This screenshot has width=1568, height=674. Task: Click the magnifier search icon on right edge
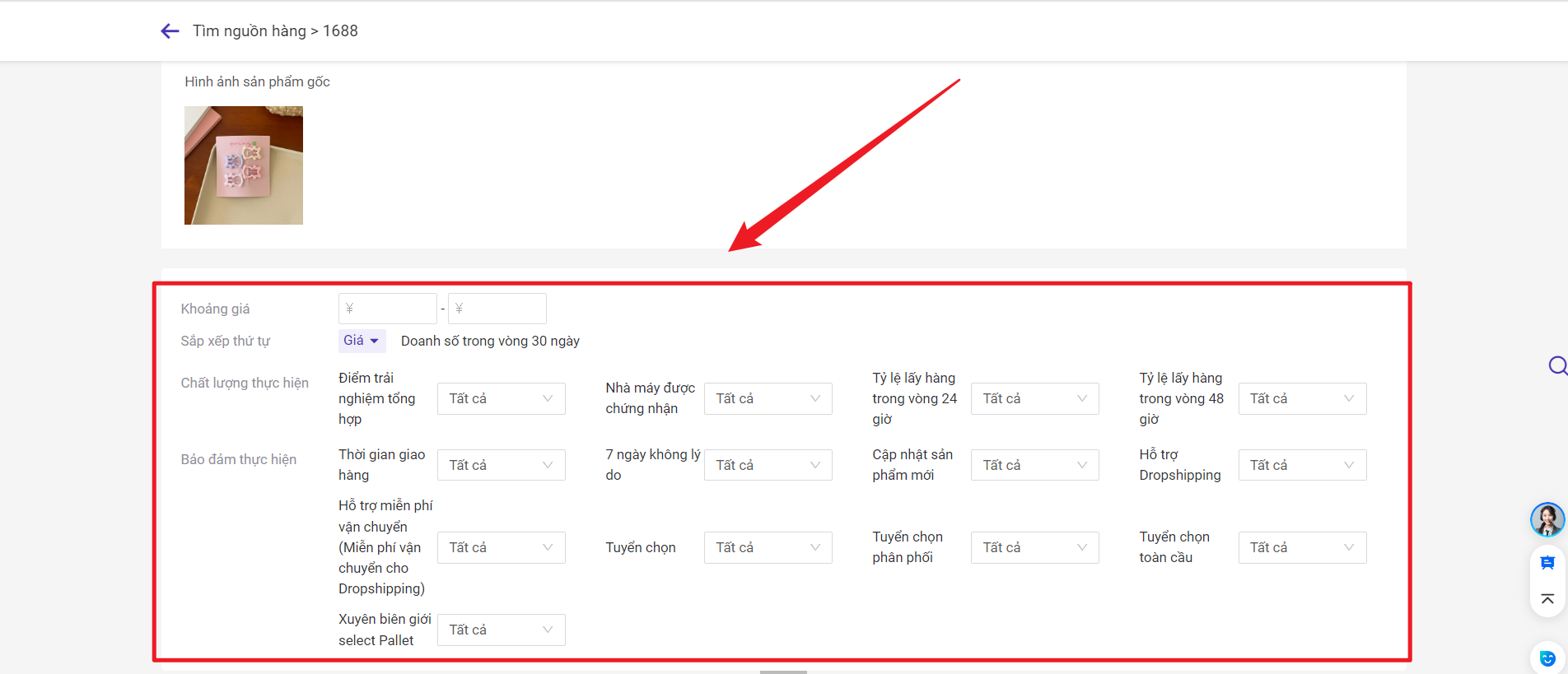(1556, 365)
